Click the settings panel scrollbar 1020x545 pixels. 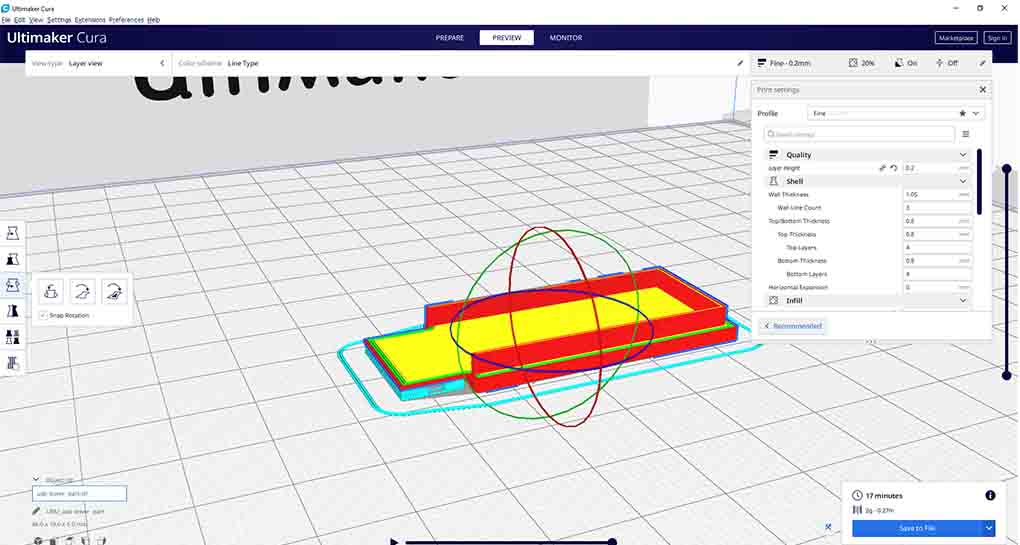pos(979,182)
